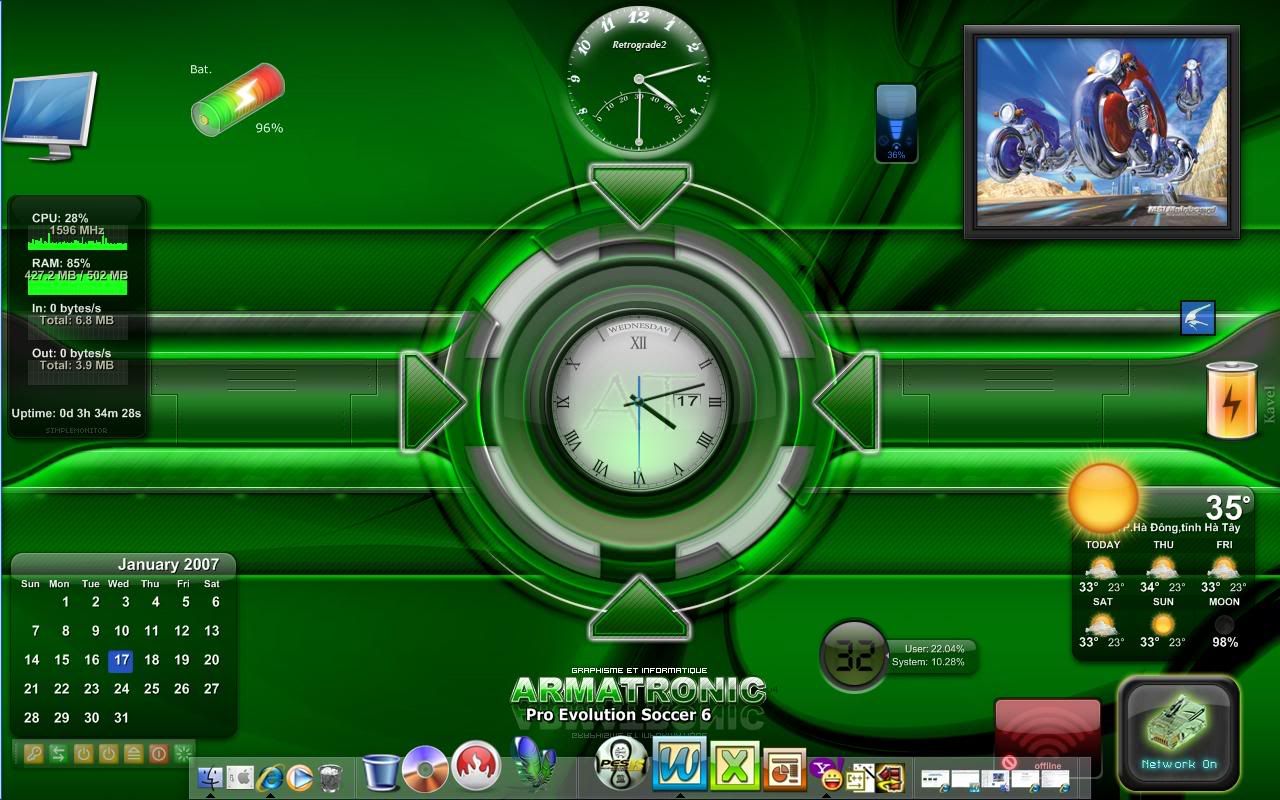The width and height of the screenshot is (1280, 800).
Task: Open the motorcycle wallpaper picture frame
Action: point(1101,131)
